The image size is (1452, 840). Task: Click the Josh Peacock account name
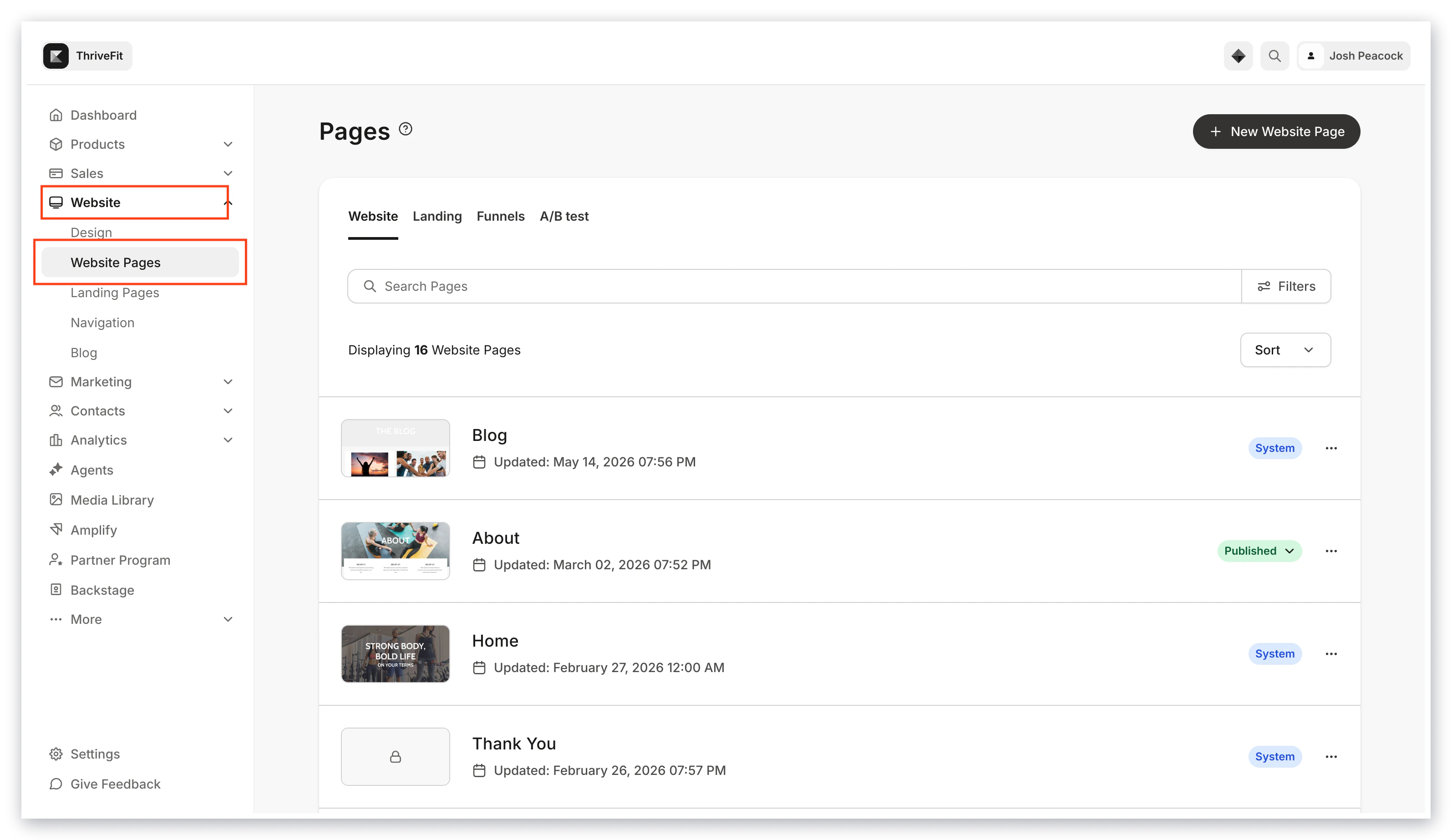(x=1366, y=56)
